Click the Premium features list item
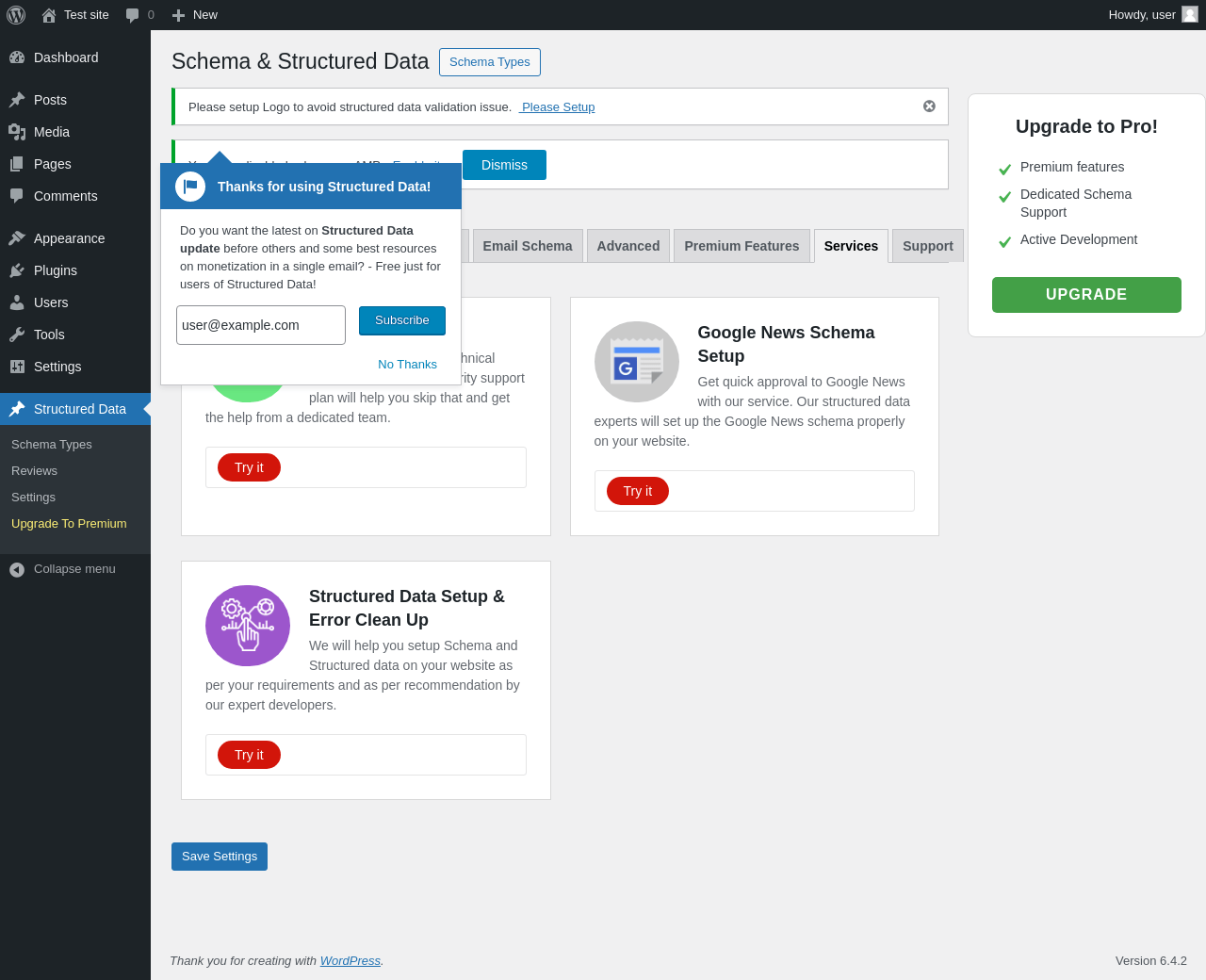The height and width of the screenshot is (980, 1206). coord(1072,167)
